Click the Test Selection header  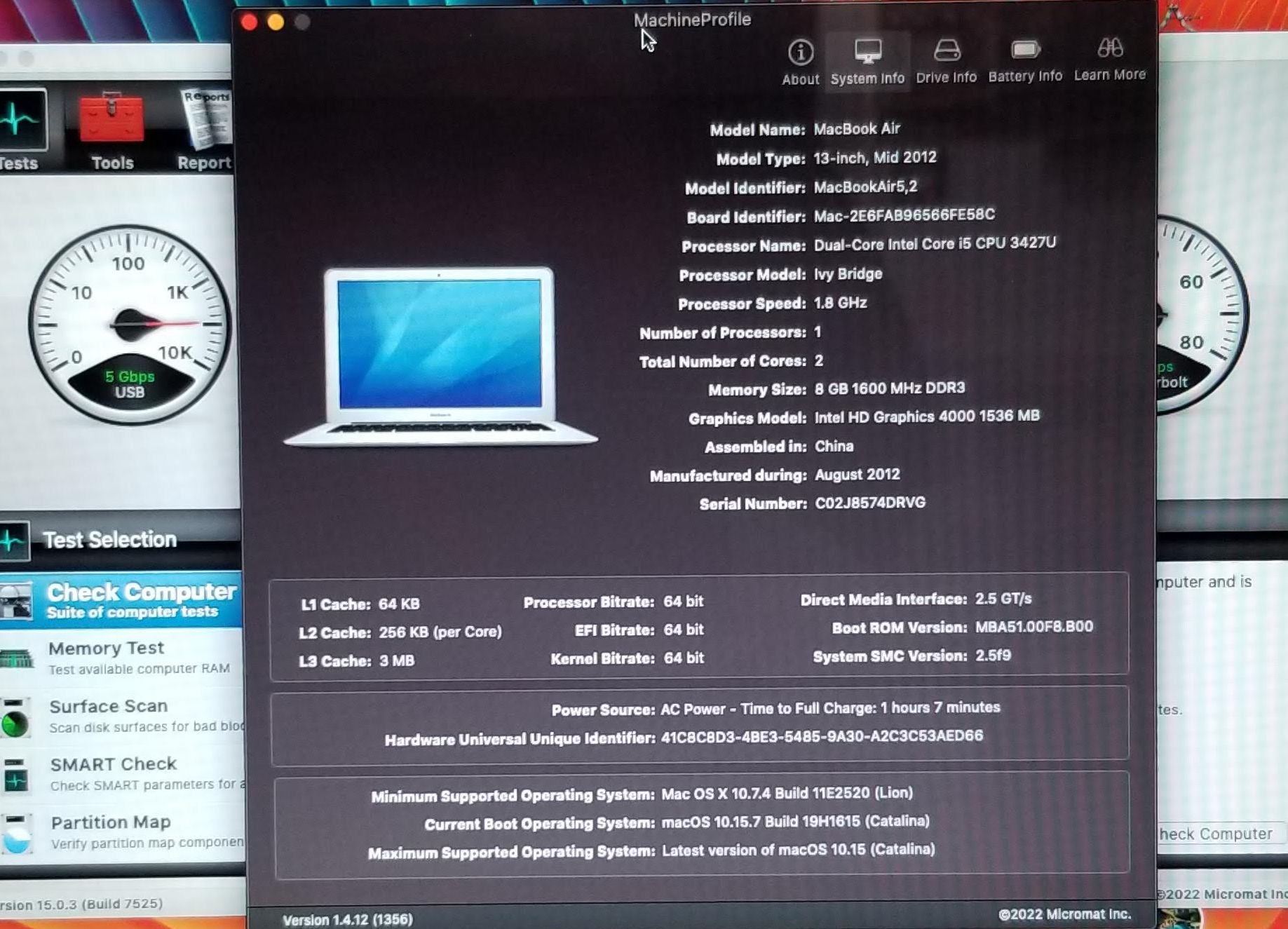110,540
